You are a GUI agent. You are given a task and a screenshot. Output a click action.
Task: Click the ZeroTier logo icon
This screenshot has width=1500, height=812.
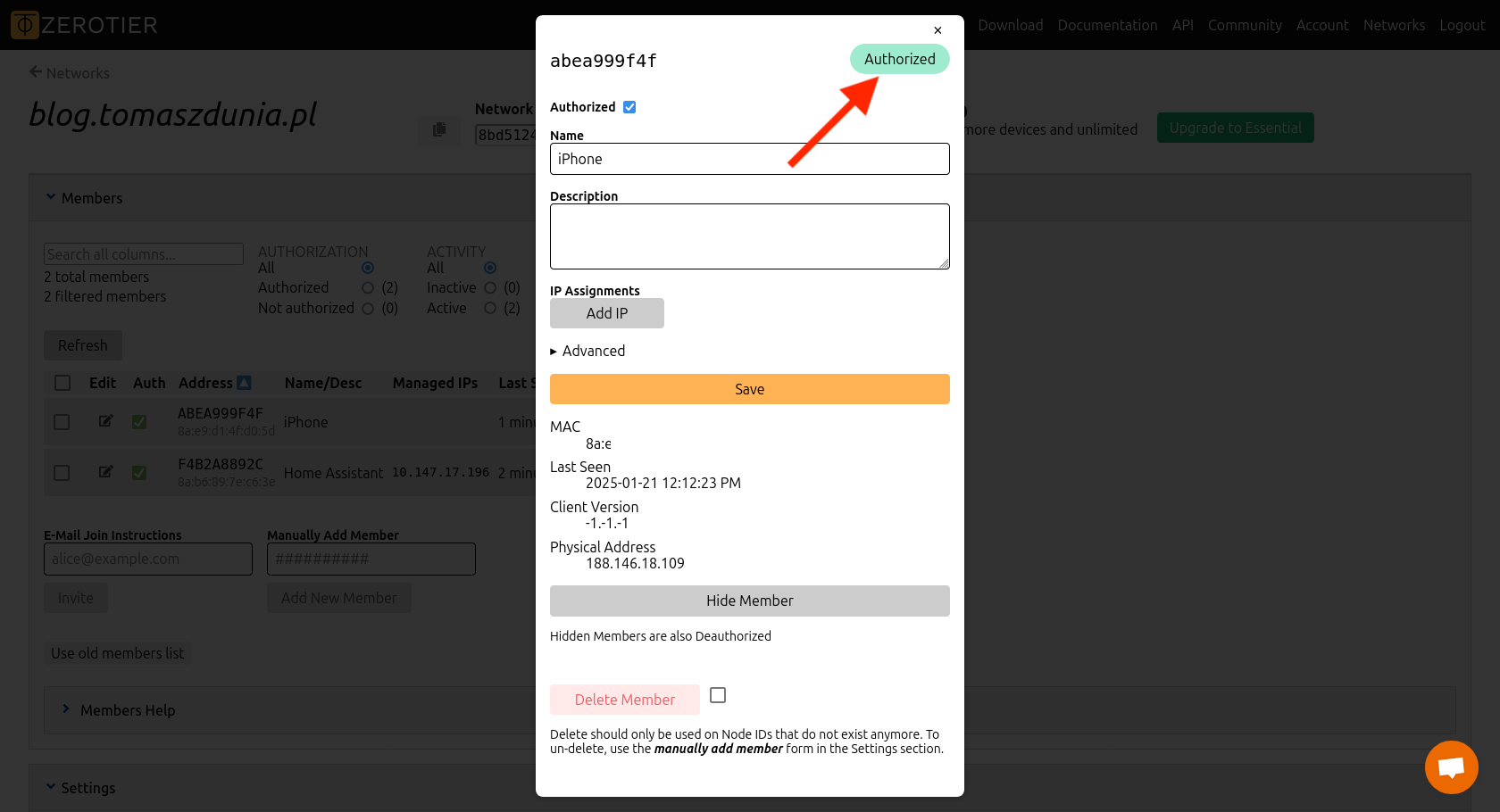click(x=24, y=25)
